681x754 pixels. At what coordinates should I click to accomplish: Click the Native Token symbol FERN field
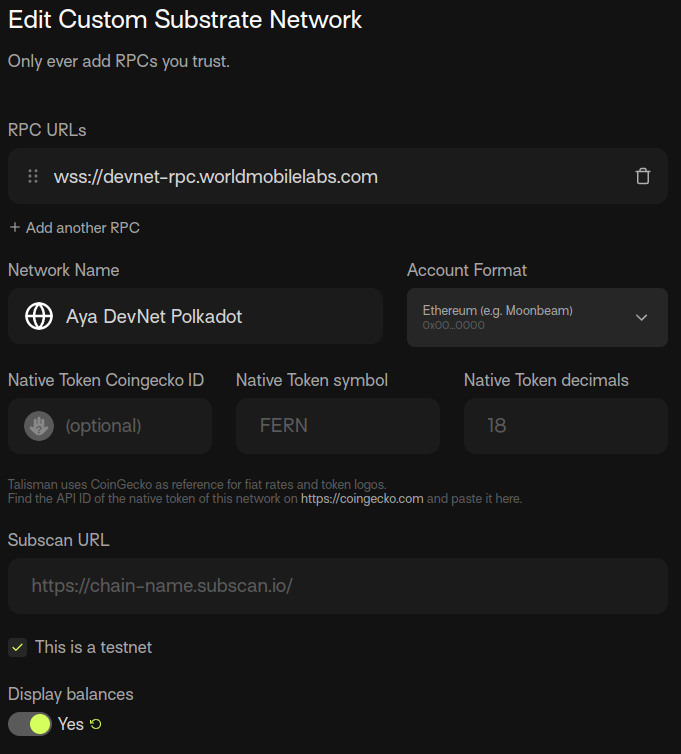tap(338, 426)
